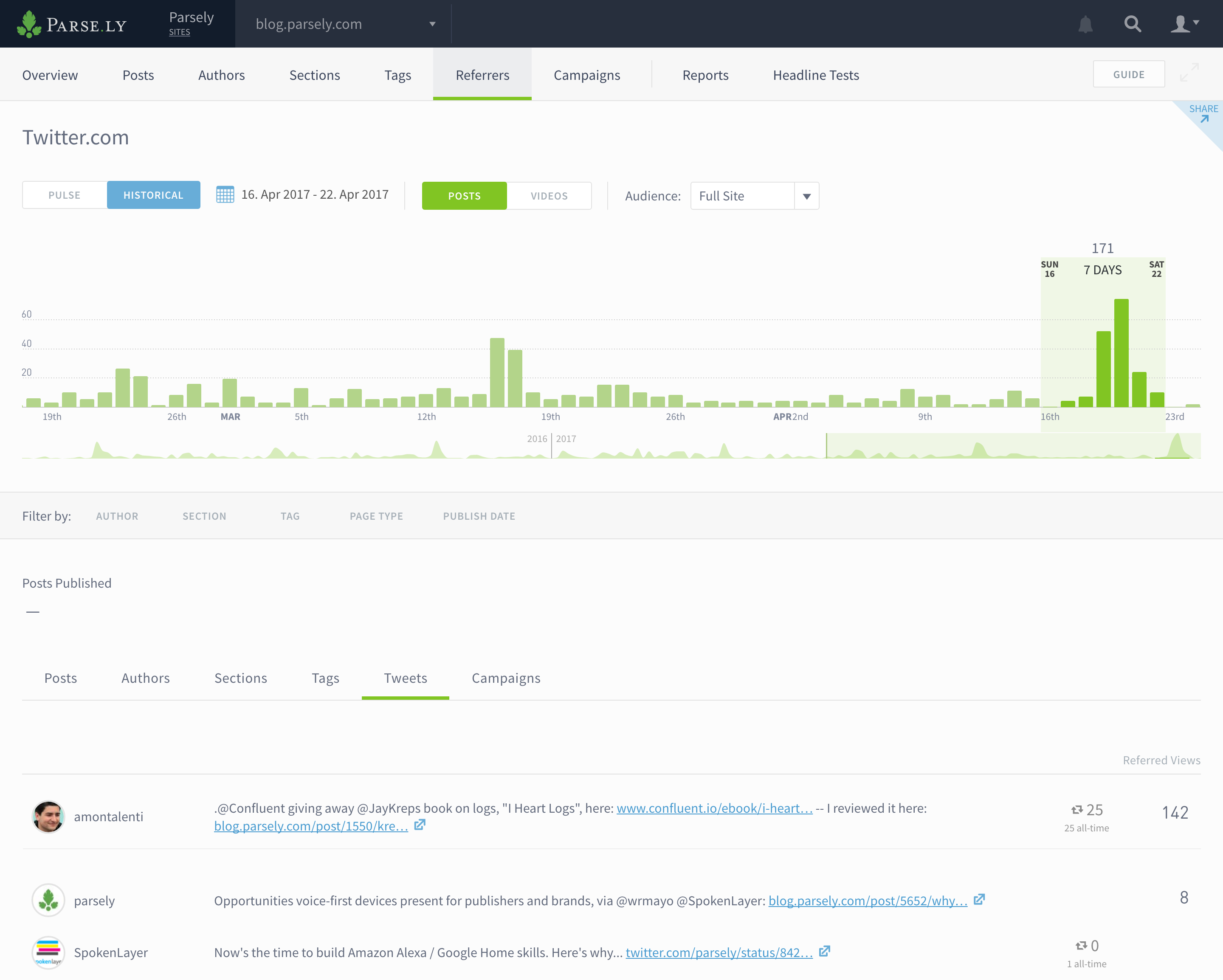
Task: Show VIDEOS data
Action: 549,196
